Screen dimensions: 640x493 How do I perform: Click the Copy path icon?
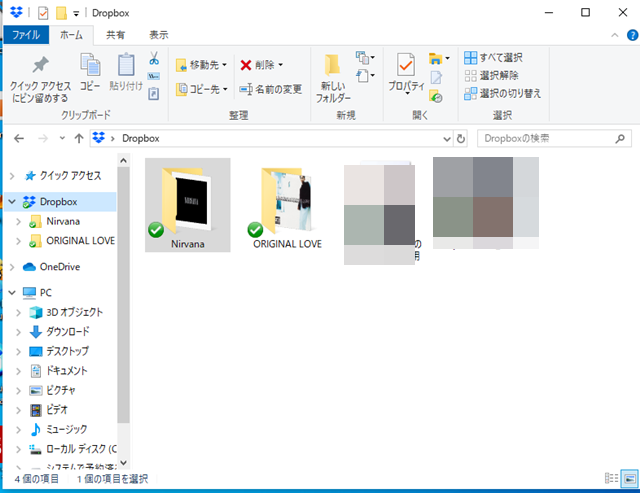point(153,76)
